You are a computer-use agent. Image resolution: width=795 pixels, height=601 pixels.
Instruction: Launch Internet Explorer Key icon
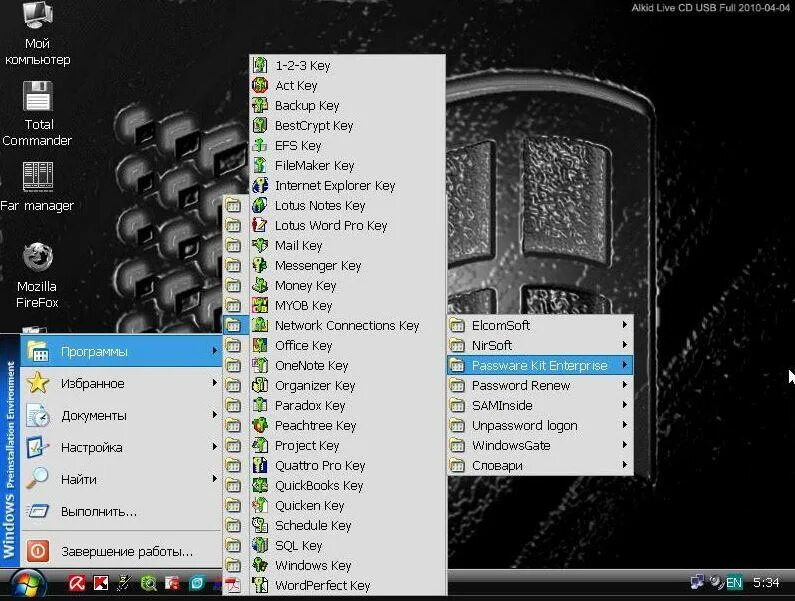point(260,185)
